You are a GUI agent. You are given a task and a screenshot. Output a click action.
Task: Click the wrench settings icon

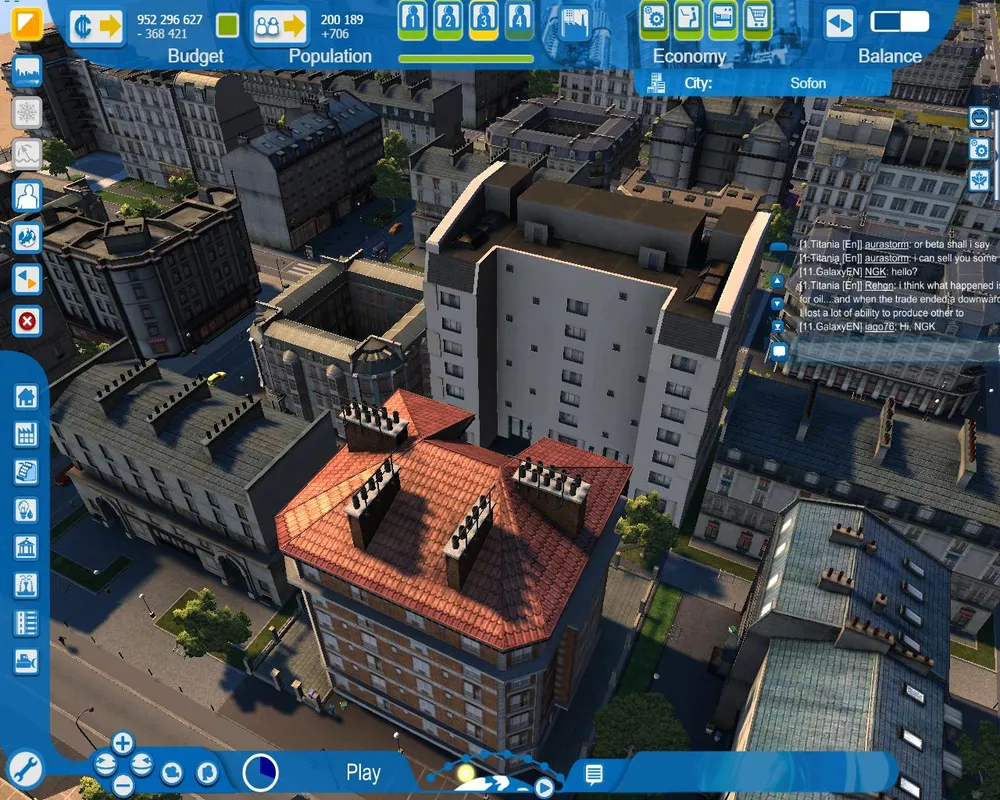tap(25, 768)
